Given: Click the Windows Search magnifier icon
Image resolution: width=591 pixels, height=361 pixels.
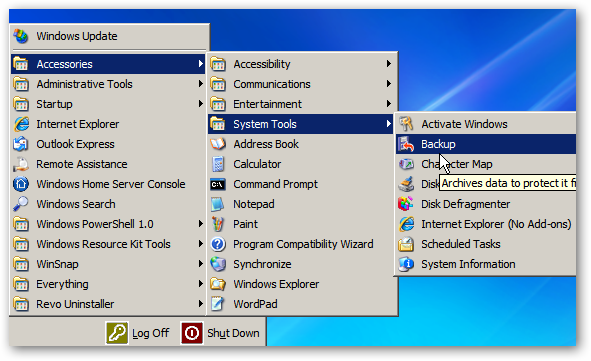Looking at the screenshot, I should click(21, 204).
